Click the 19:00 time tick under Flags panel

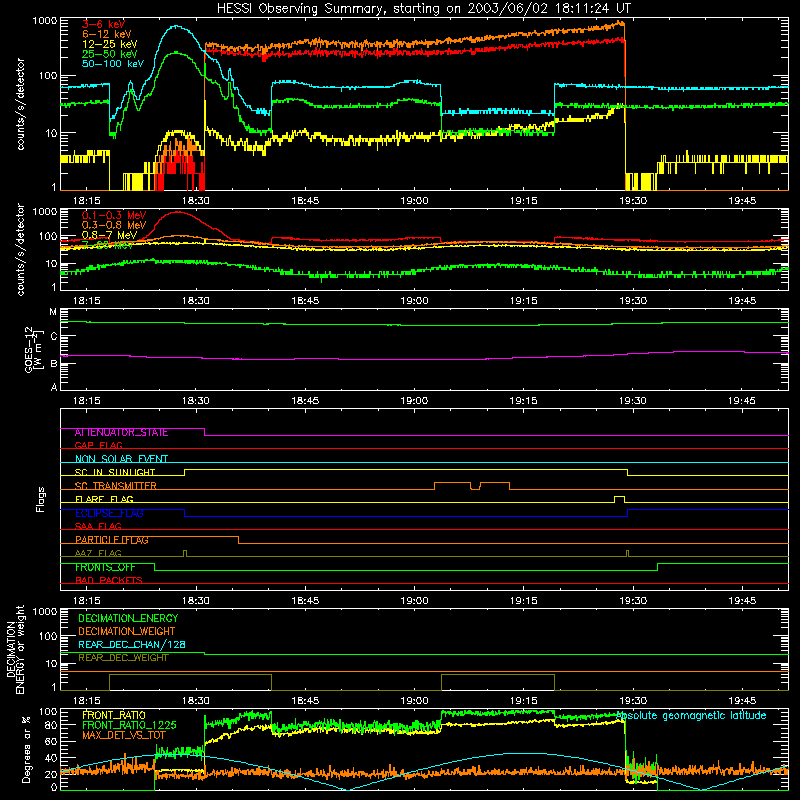(414, 601)
